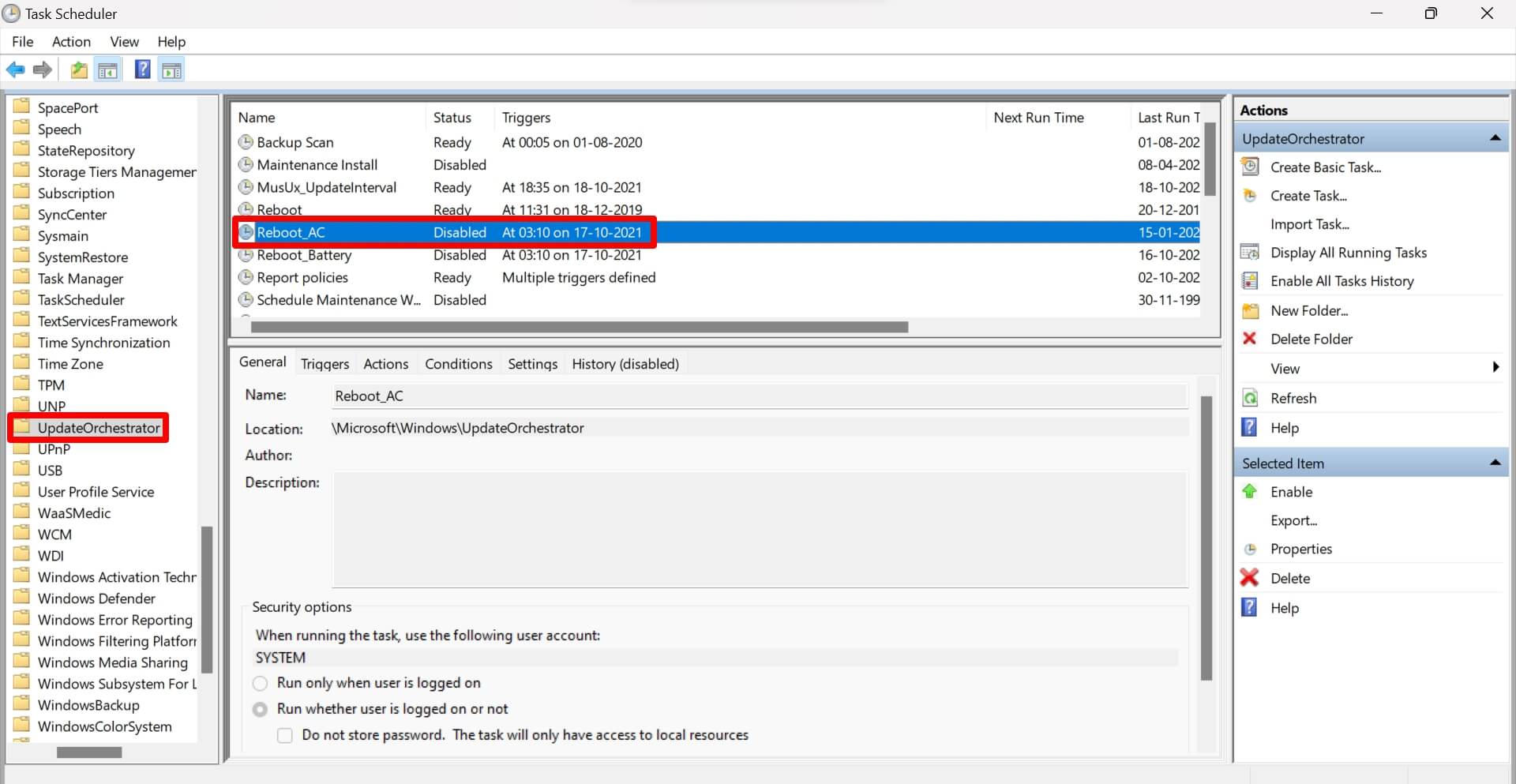Click the folder tree horizontal scrollbar
Viewport: 1516px width, 784px height.
pos(89,752)
